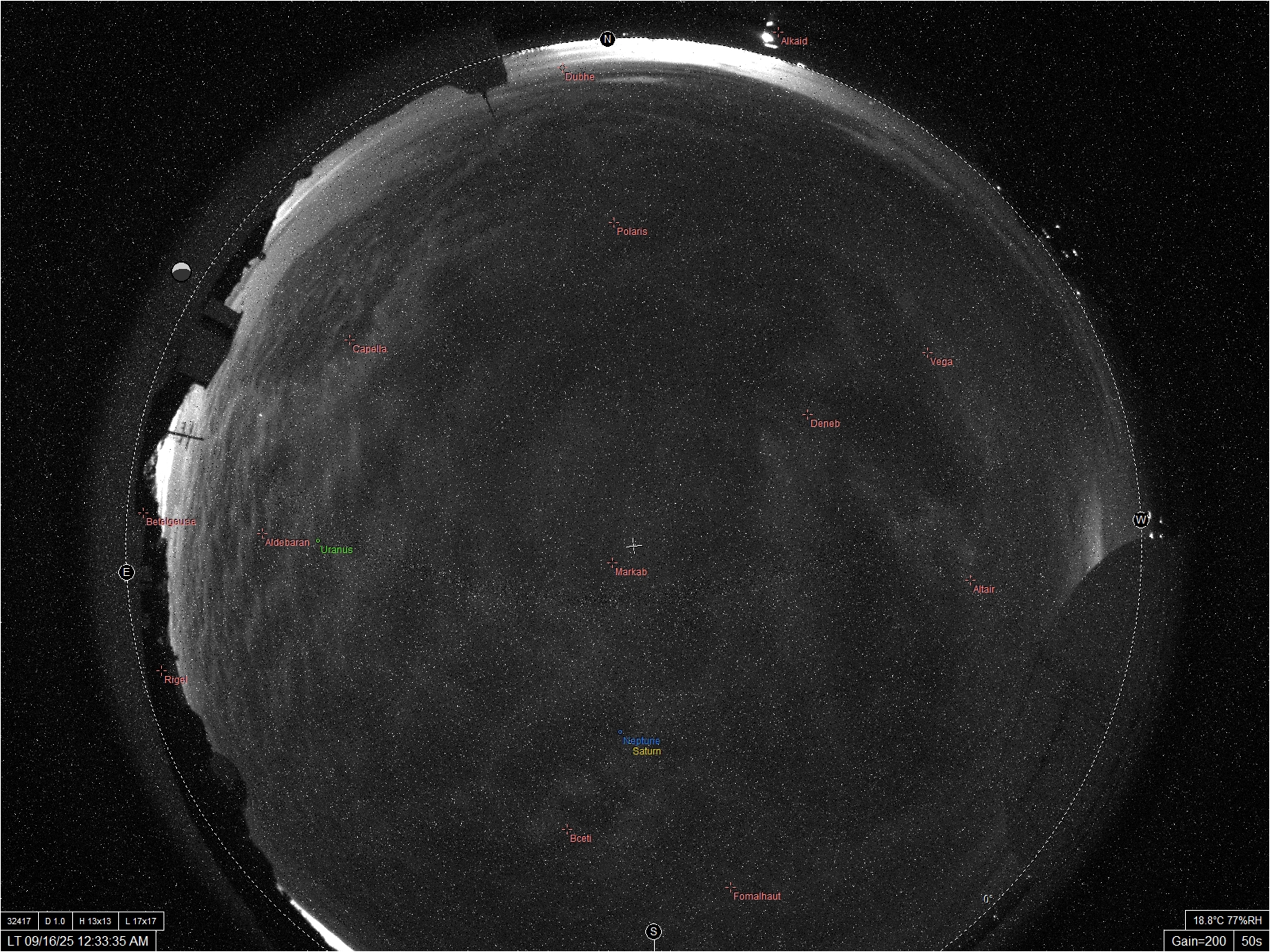Click the red crosshair marker beside Vega
The height and width of the screenshot is (952, 1270).
tap(926, 351)
